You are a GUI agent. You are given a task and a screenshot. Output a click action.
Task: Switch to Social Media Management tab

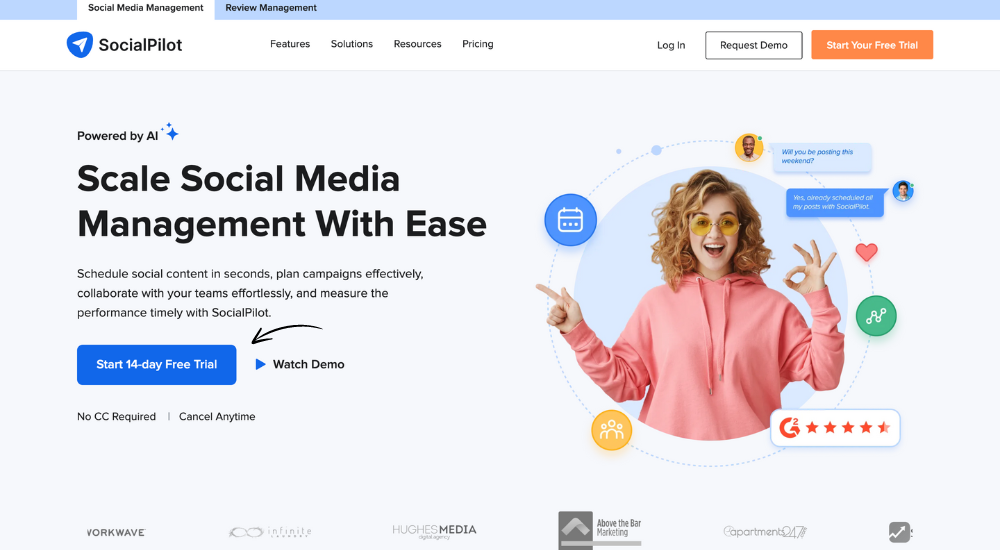tap(145, 10)
